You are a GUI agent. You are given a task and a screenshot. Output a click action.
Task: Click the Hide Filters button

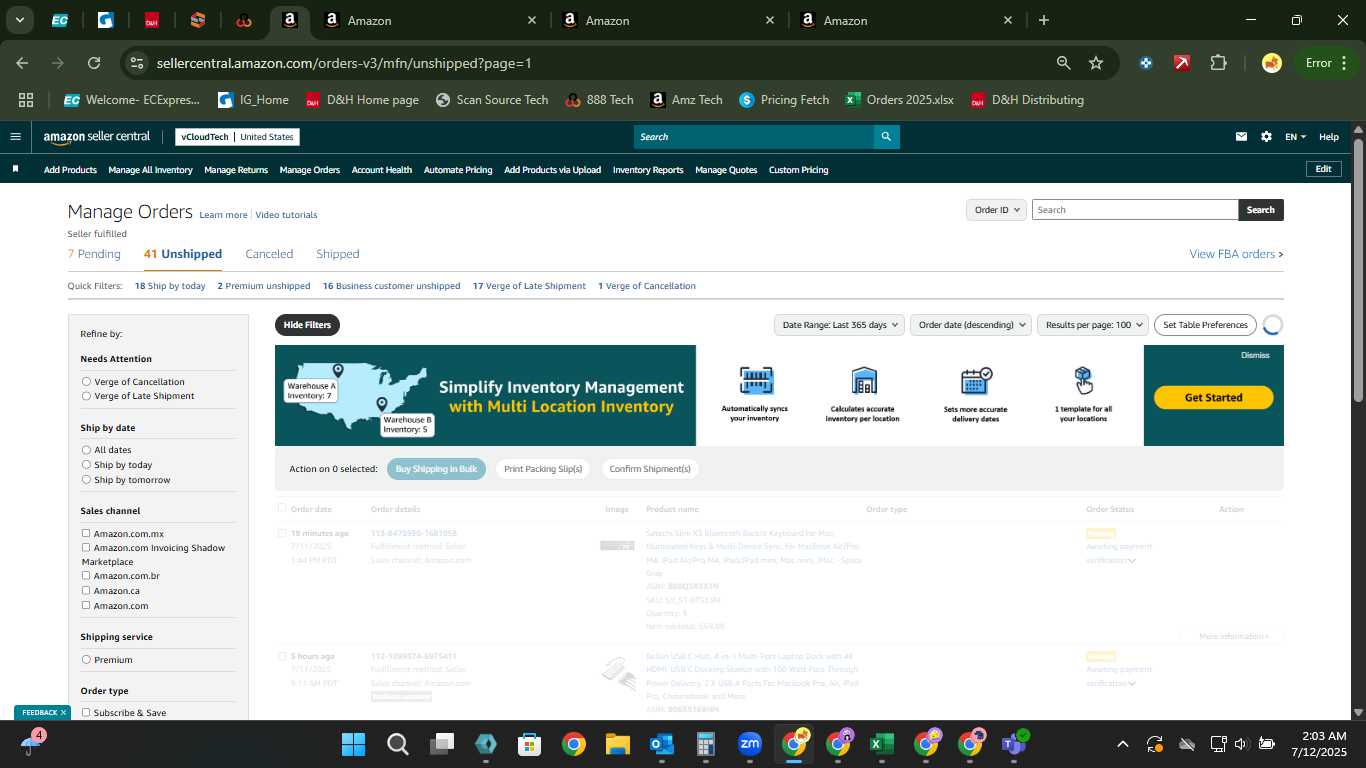point(307,325)
